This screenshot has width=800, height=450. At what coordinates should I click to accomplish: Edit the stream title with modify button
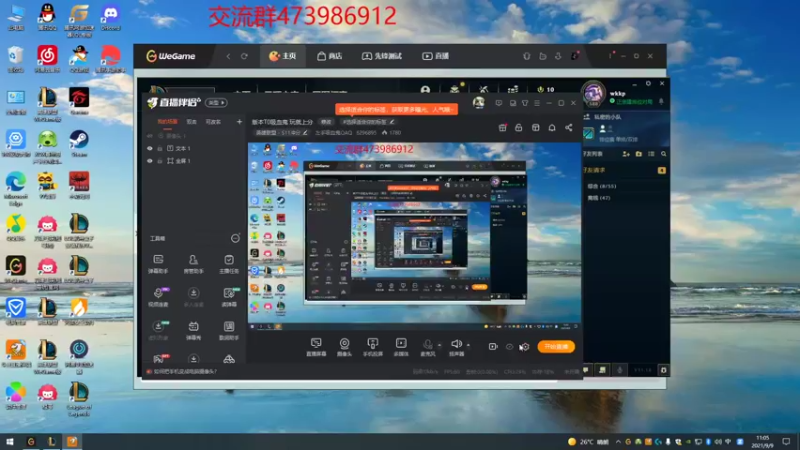(326, 122)
